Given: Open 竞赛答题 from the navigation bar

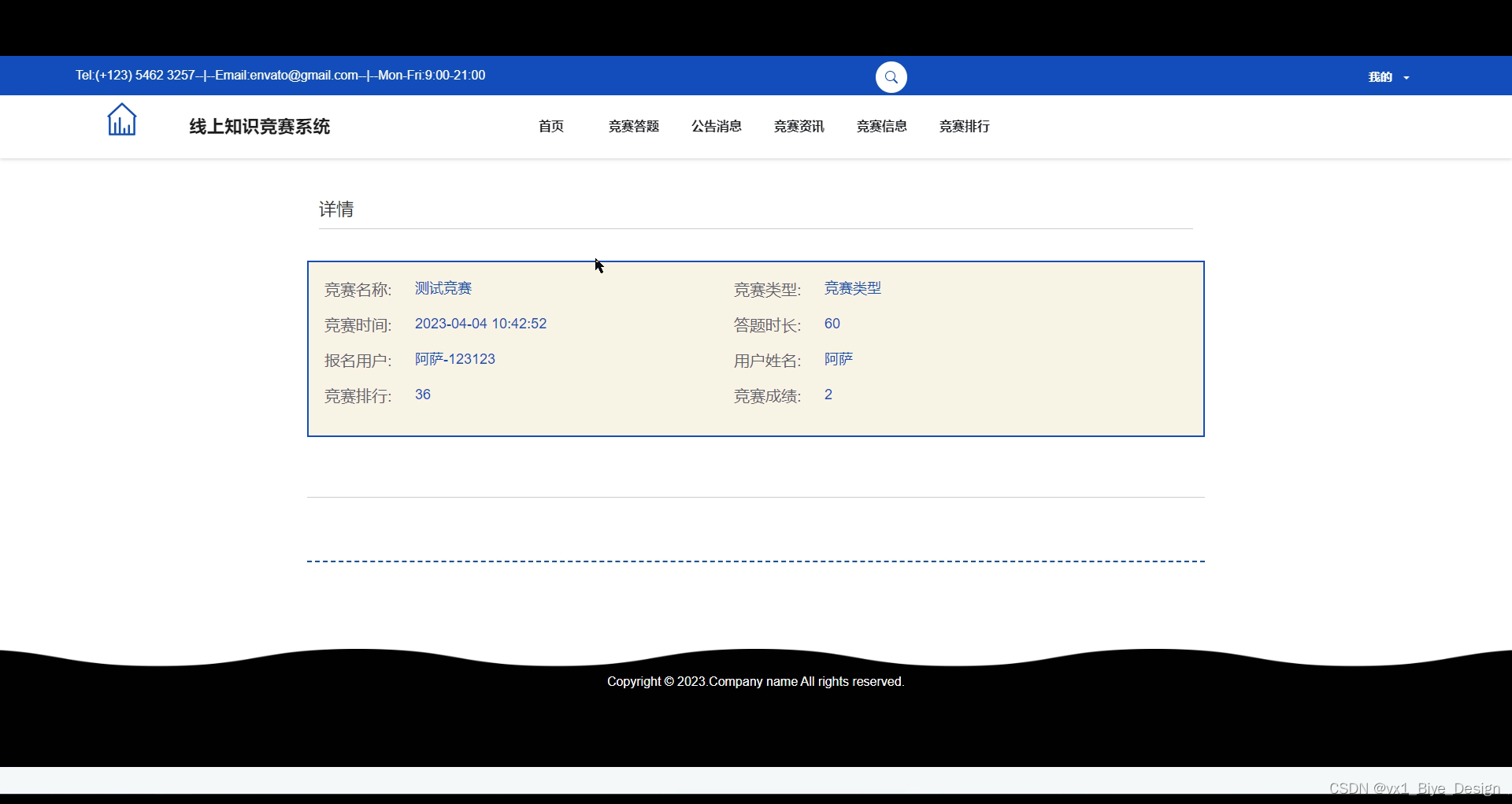Looking at the screenshot, I should click(634, 126).
